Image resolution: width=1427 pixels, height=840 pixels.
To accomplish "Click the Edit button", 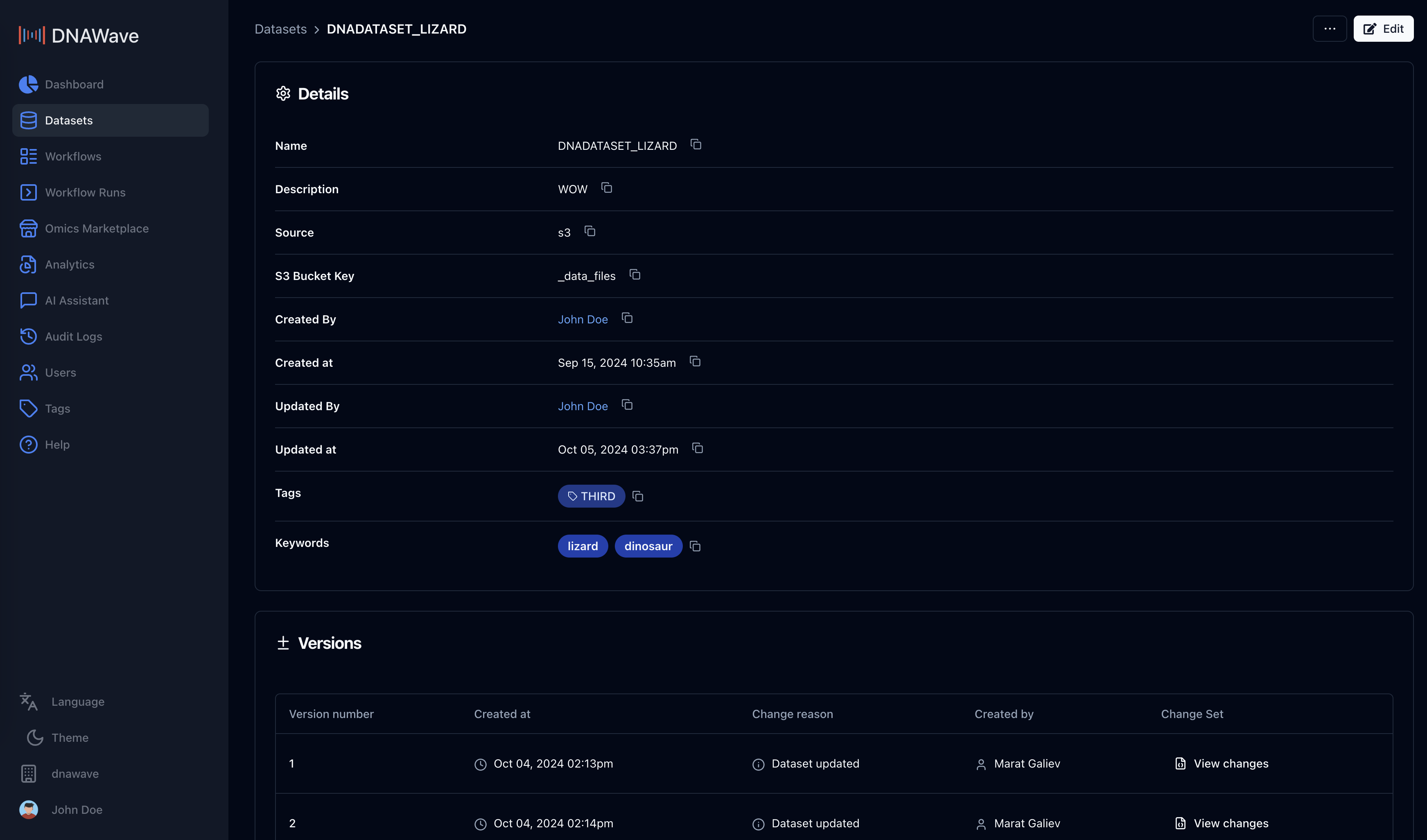I will [x=1383, y=28].
